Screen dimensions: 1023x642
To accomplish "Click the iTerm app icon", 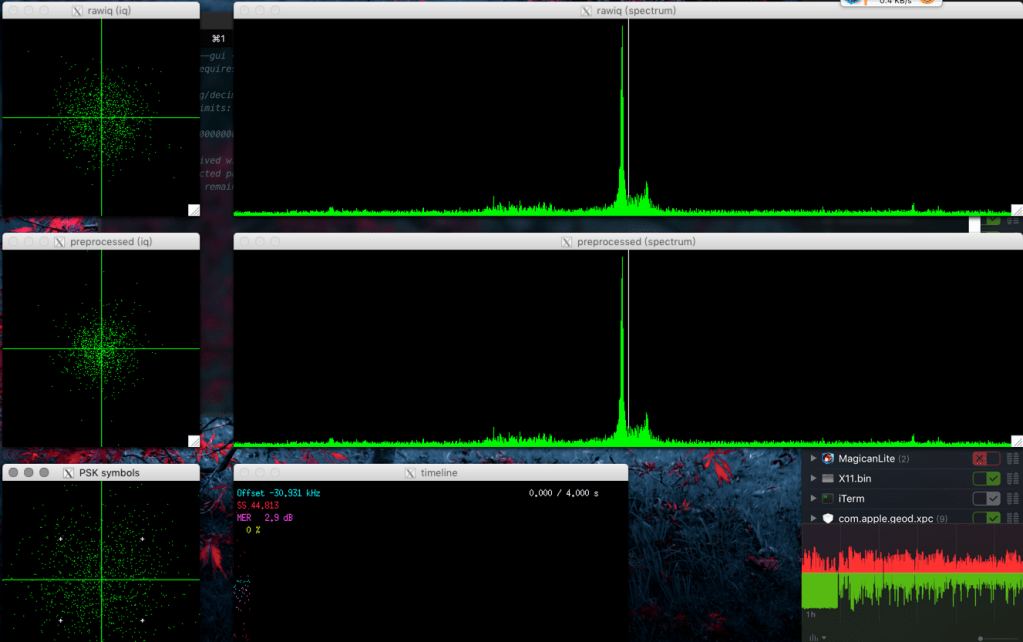I will coord(828,498).
